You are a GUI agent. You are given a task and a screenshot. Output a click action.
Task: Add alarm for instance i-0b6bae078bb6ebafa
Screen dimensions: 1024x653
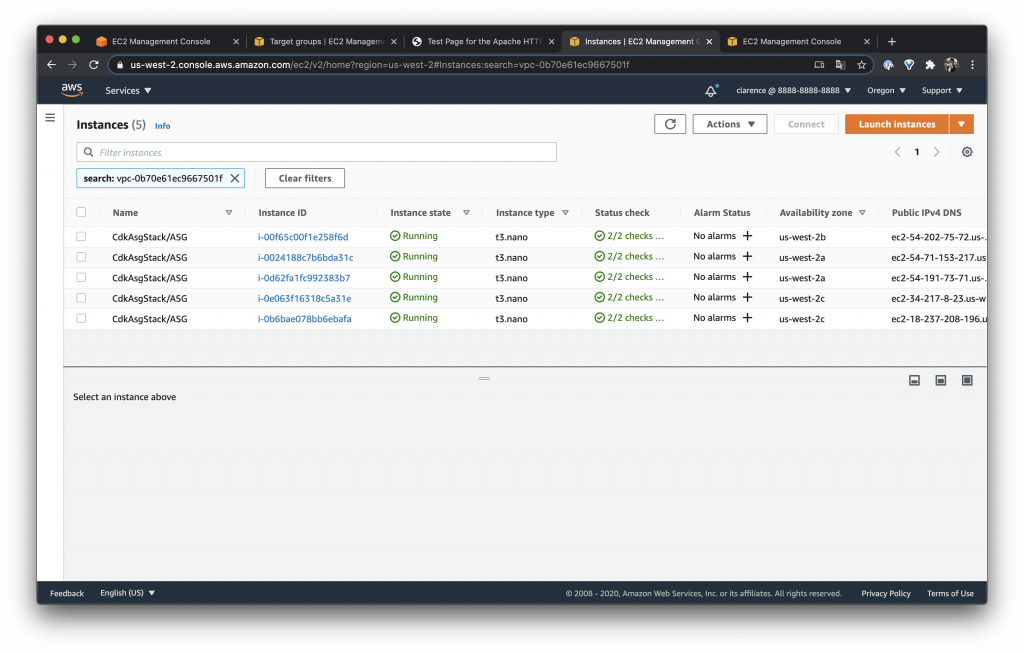748,318
